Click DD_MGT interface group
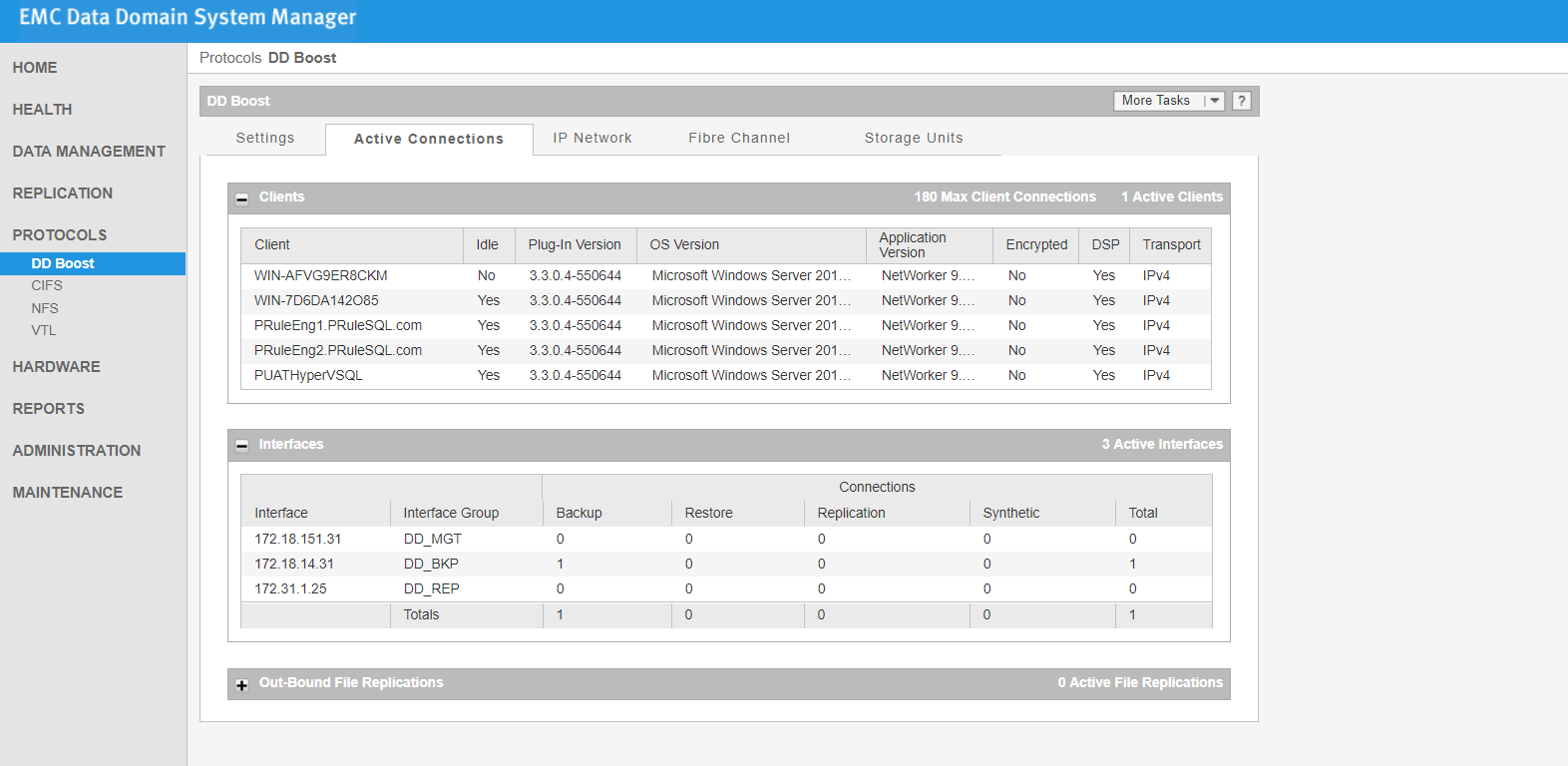 tap(433, 540)
